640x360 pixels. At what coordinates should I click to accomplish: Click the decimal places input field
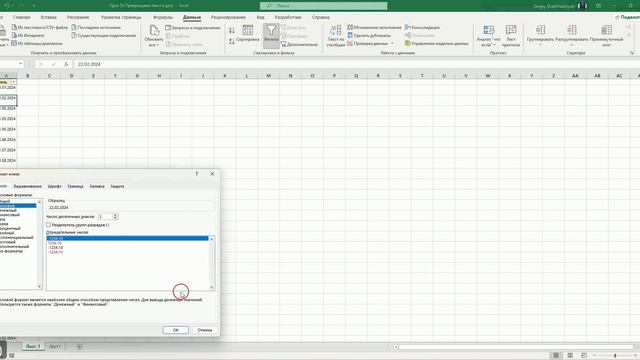[105, 216]
